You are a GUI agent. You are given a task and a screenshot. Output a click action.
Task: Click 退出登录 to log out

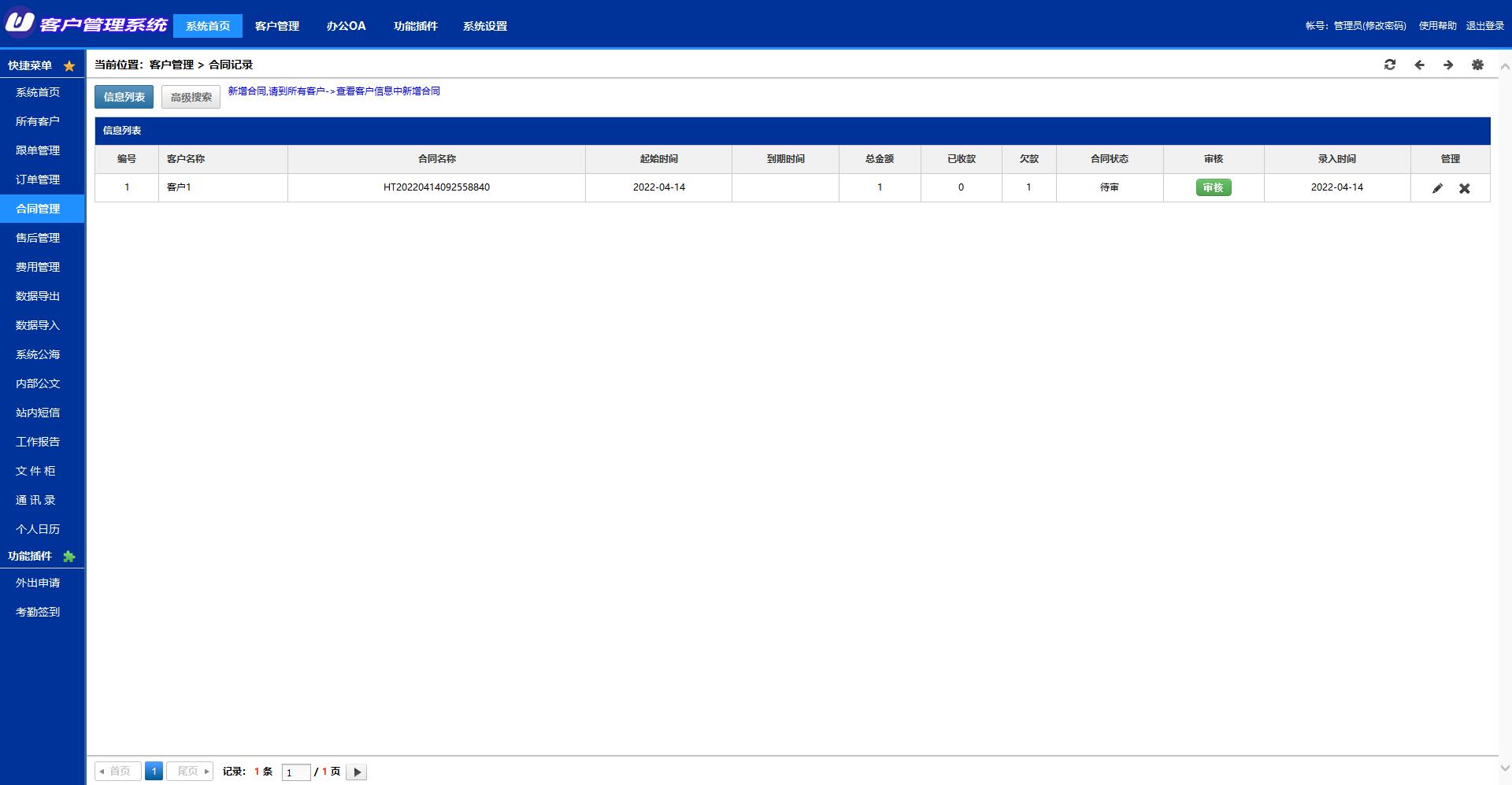click(x=1485, y=26)
